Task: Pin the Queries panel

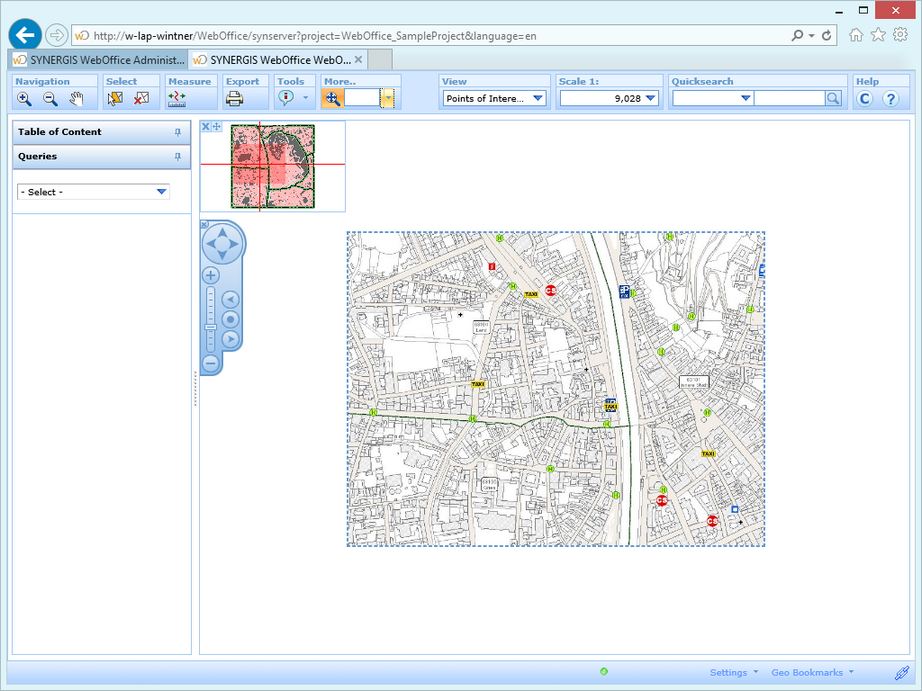Action: (180, 157)
